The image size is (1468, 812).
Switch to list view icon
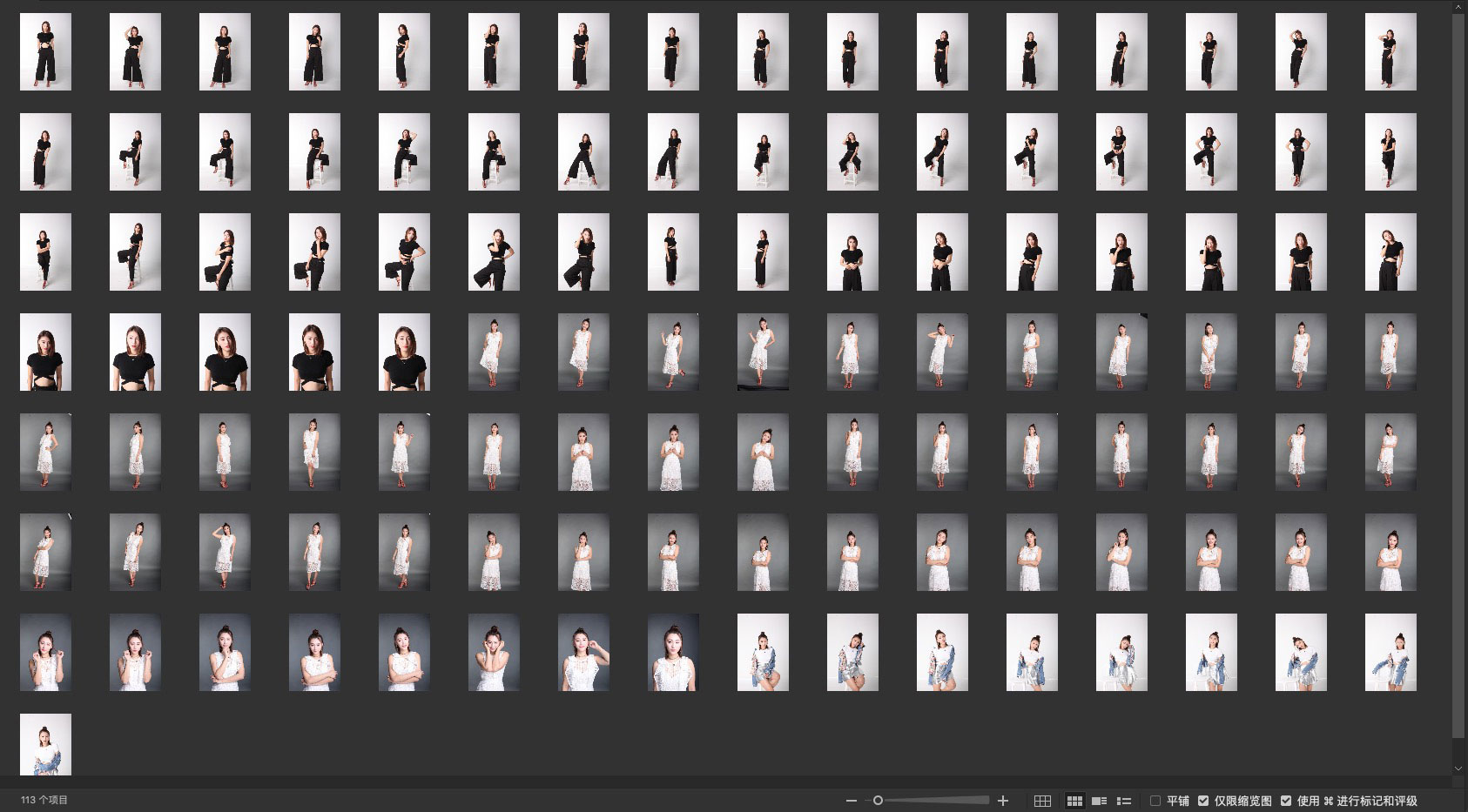tap(1124, 801)
